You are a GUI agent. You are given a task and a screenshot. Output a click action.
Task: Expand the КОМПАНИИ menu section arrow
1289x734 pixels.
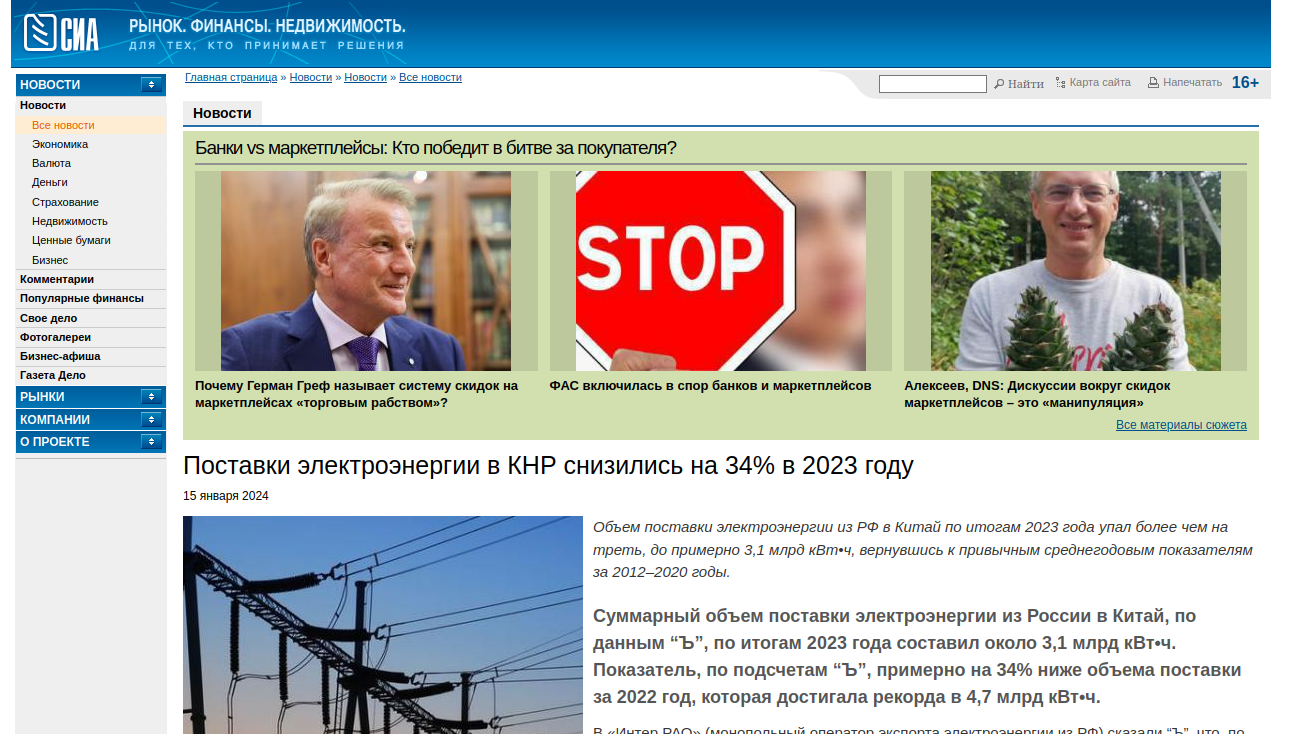152,420
